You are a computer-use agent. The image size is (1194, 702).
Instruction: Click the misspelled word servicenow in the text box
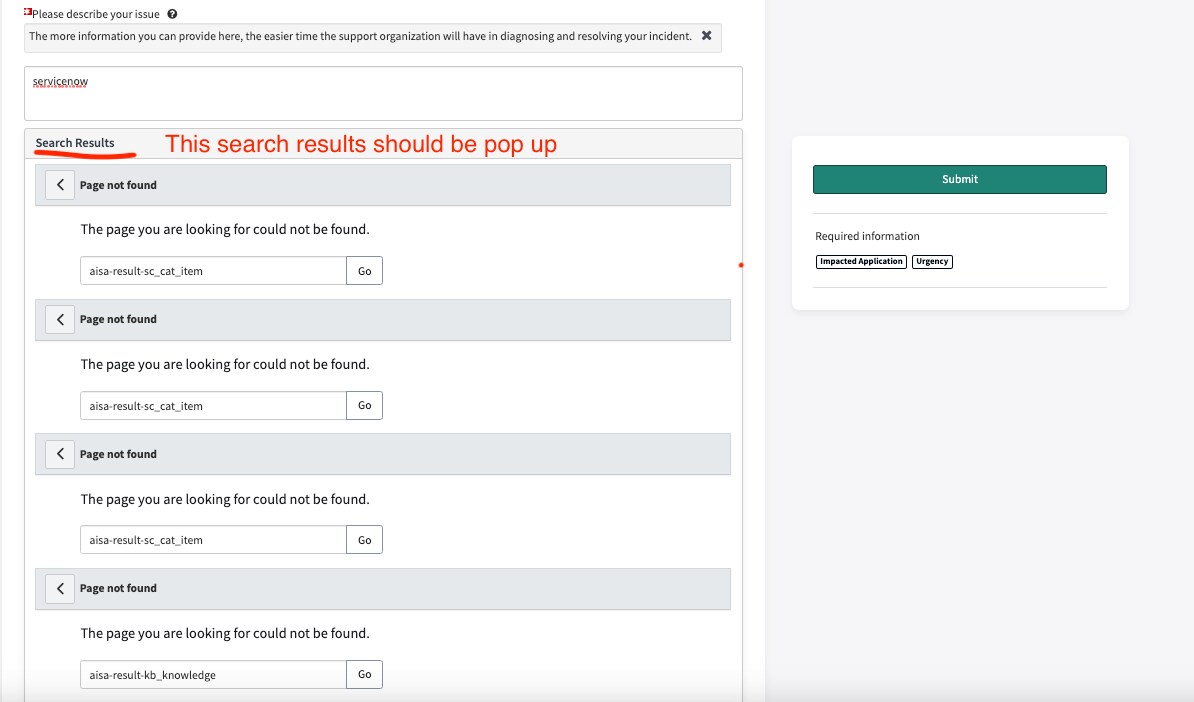(x=60, y=81)
